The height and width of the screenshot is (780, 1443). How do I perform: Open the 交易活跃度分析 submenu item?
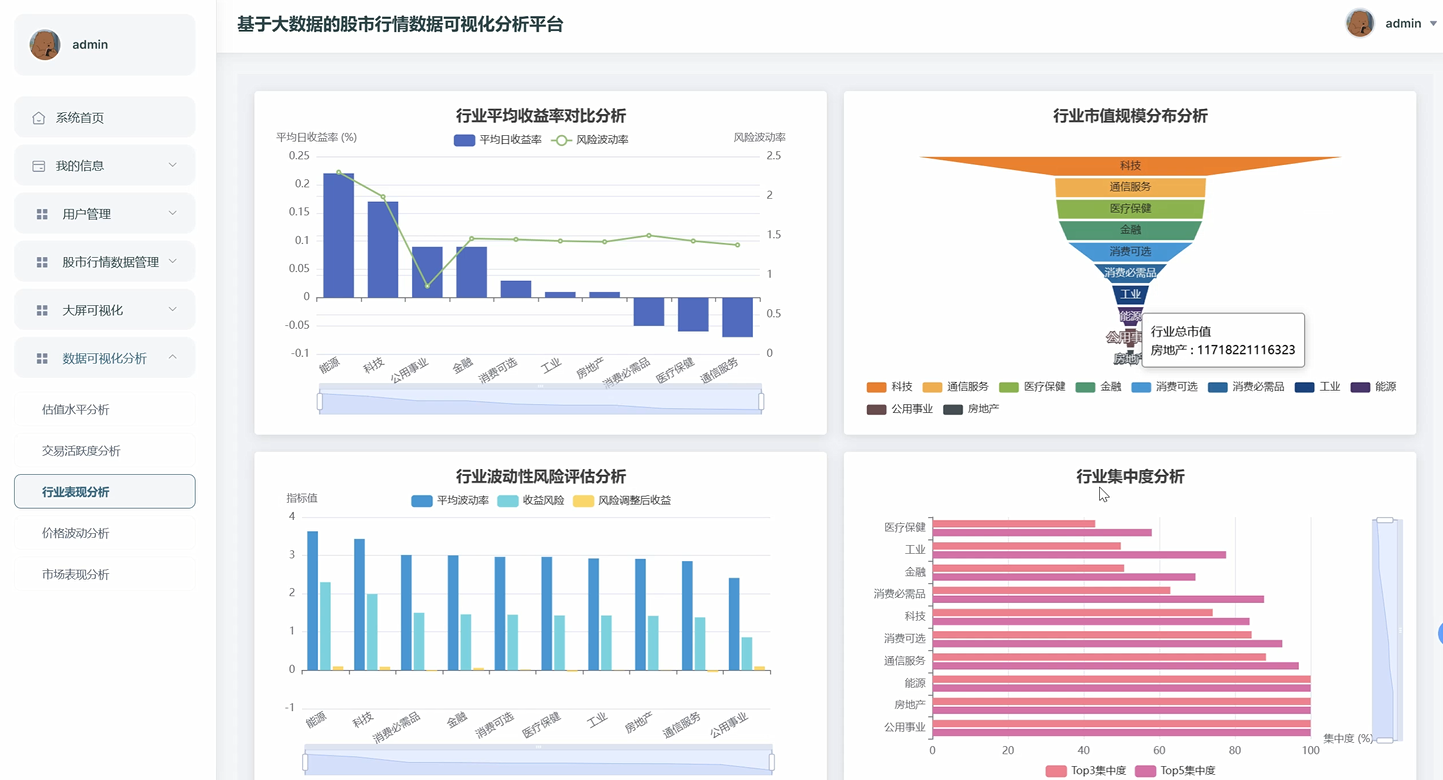(x=105, y=451)
